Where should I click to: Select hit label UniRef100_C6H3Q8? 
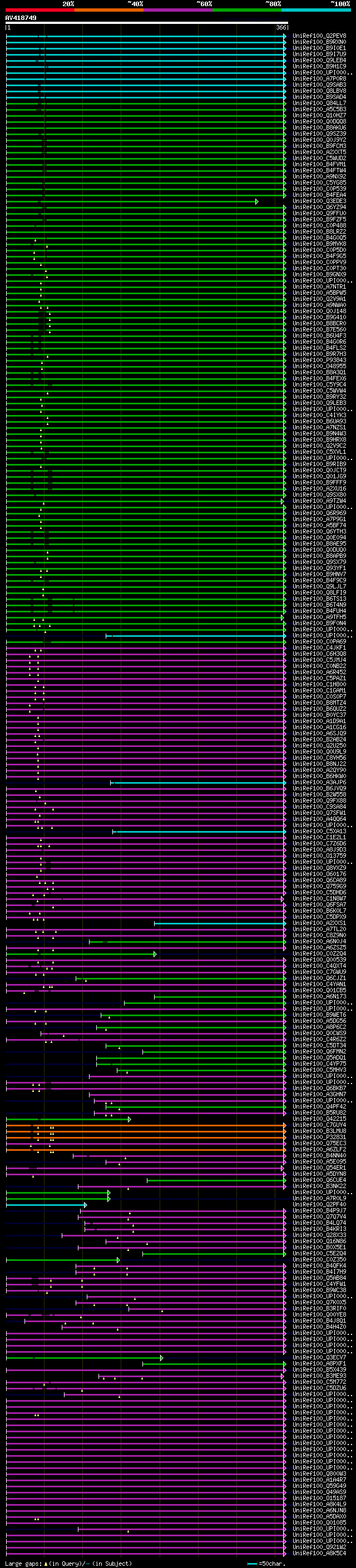click(319, 654)
